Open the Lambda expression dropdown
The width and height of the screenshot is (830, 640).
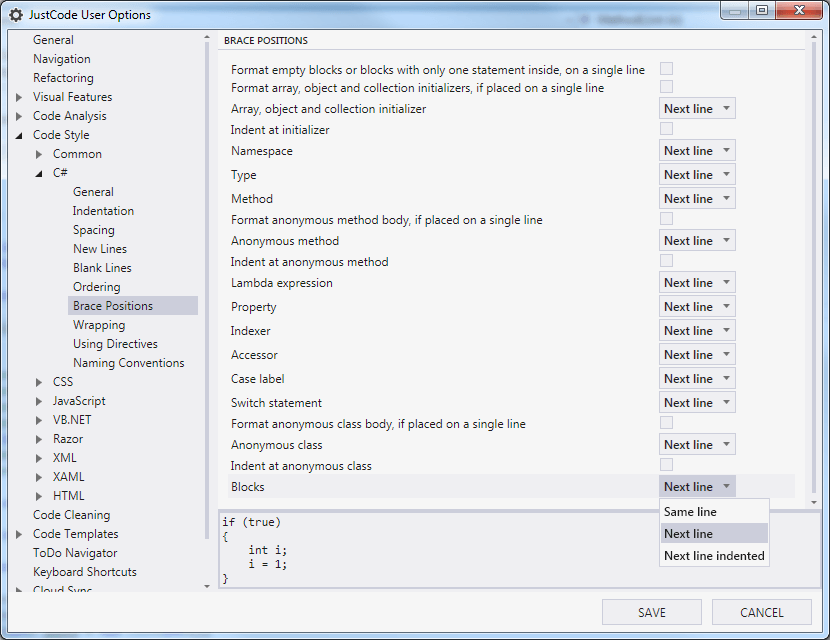coord(697,283)
